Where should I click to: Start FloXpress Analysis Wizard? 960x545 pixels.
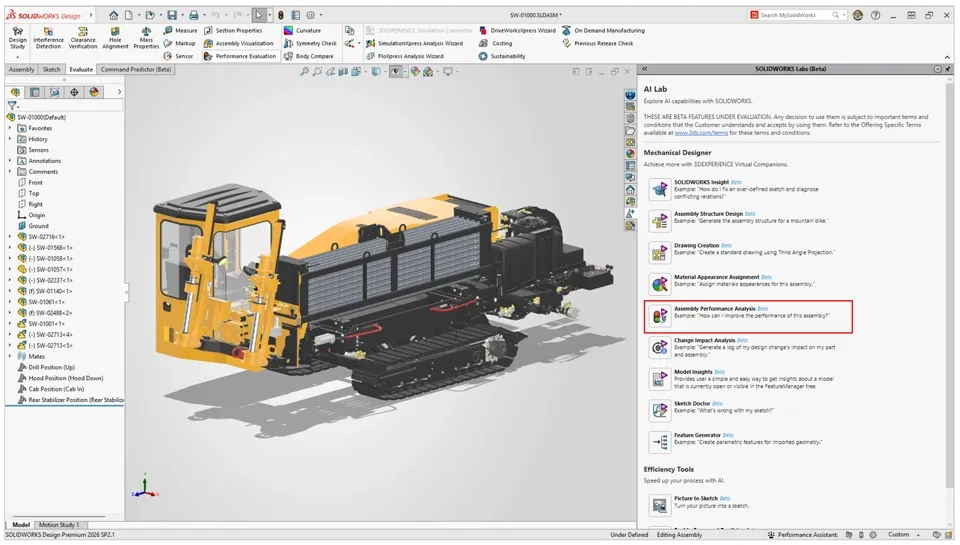[405, 56]
